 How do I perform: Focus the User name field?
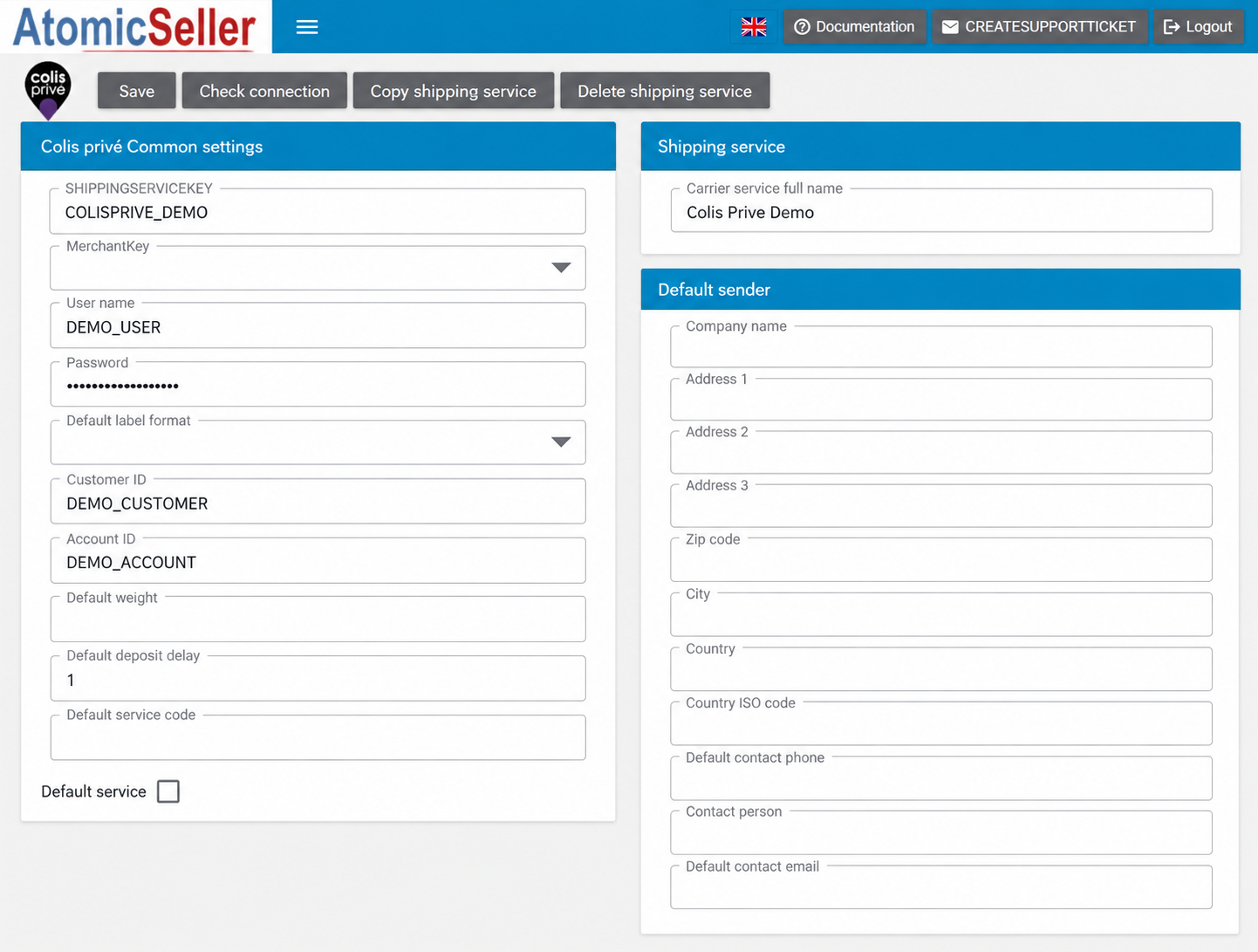pyautogui.click(x=318, y=325)
